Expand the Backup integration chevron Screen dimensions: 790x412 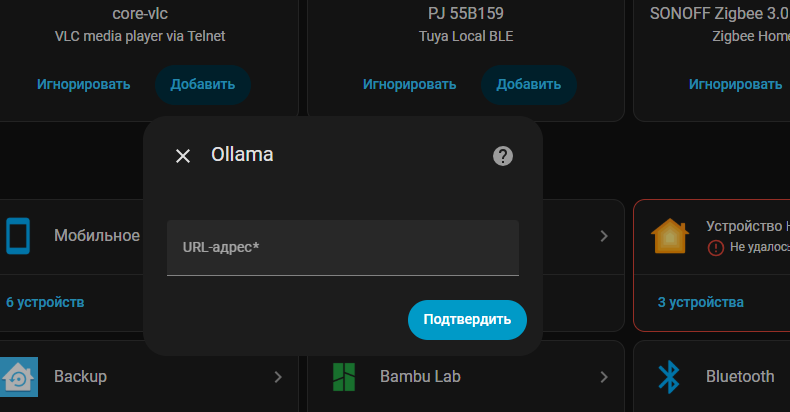click(278, 377)
